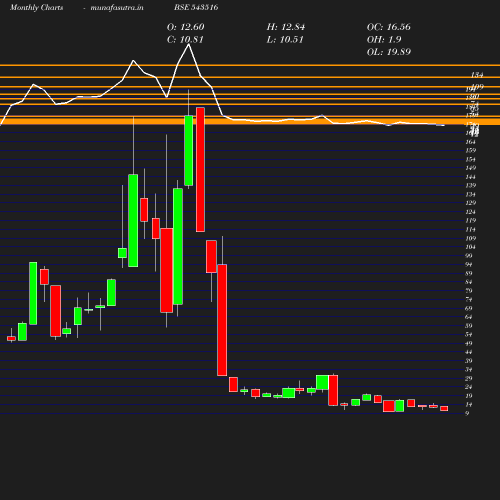Click the "BSE 543516" symbol label
The height and width of the screenshot is (500, 500).
coord(196,7)
